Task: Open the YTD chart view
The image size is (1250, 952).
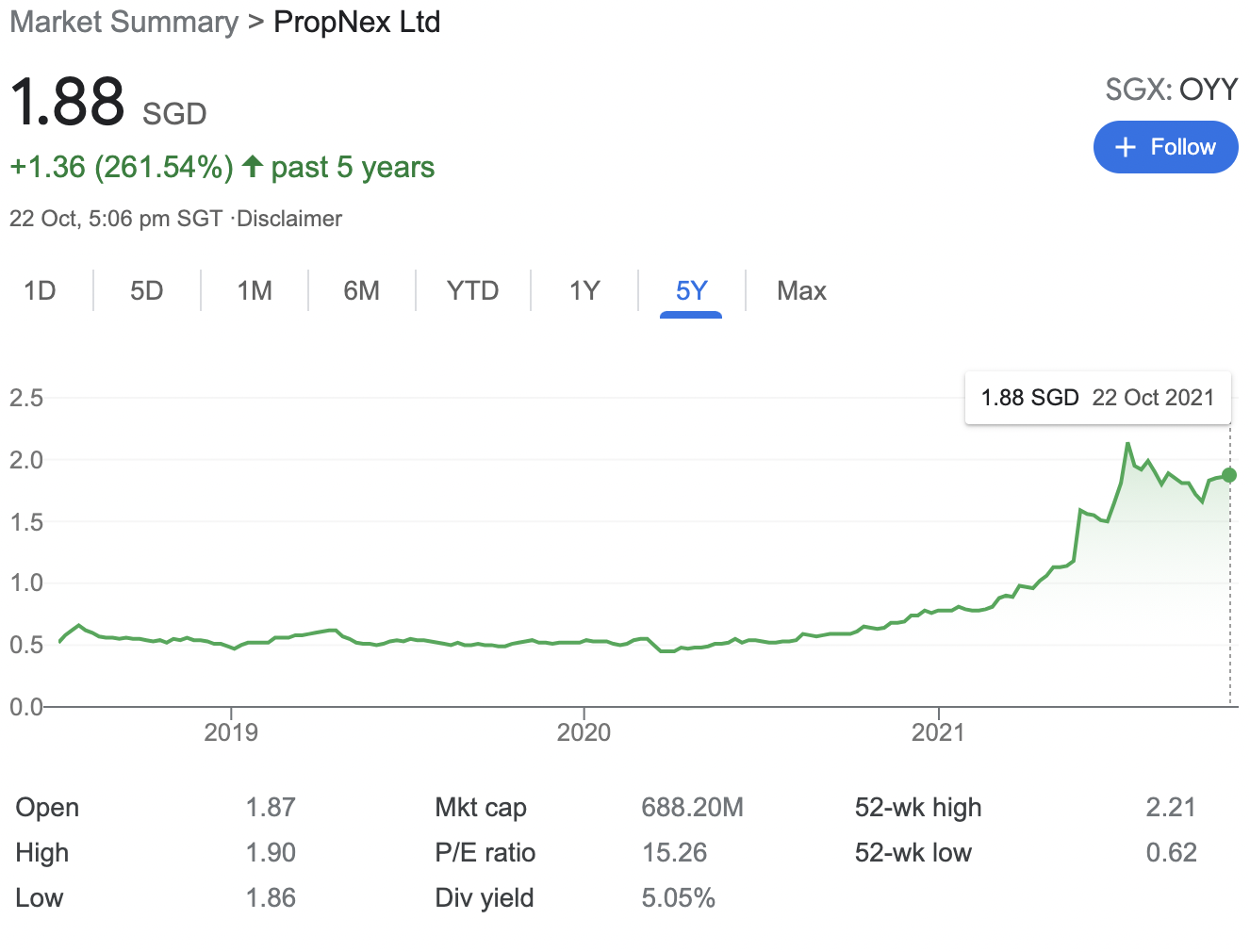Action: [x=472, y=290]
